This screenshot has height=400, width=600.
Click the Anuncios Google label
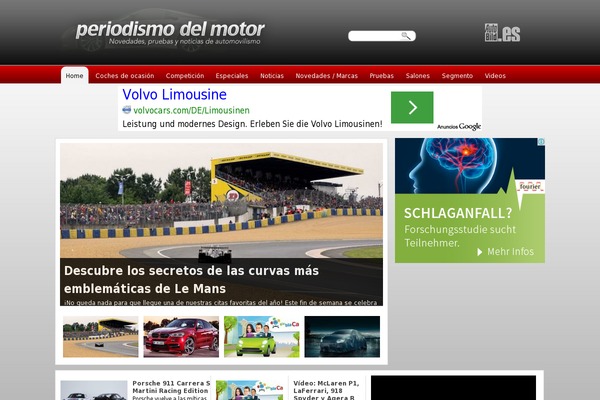coord(459,126)
